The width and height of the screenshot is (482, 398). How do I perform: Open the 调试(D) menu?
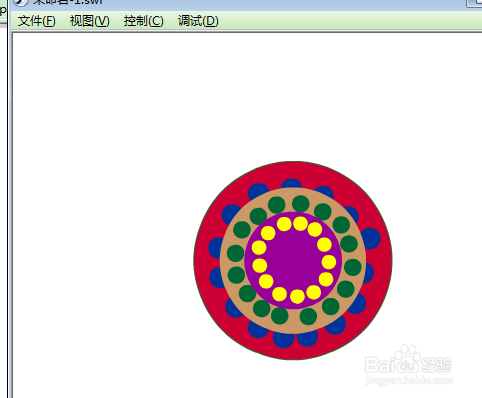pos(198,21)
